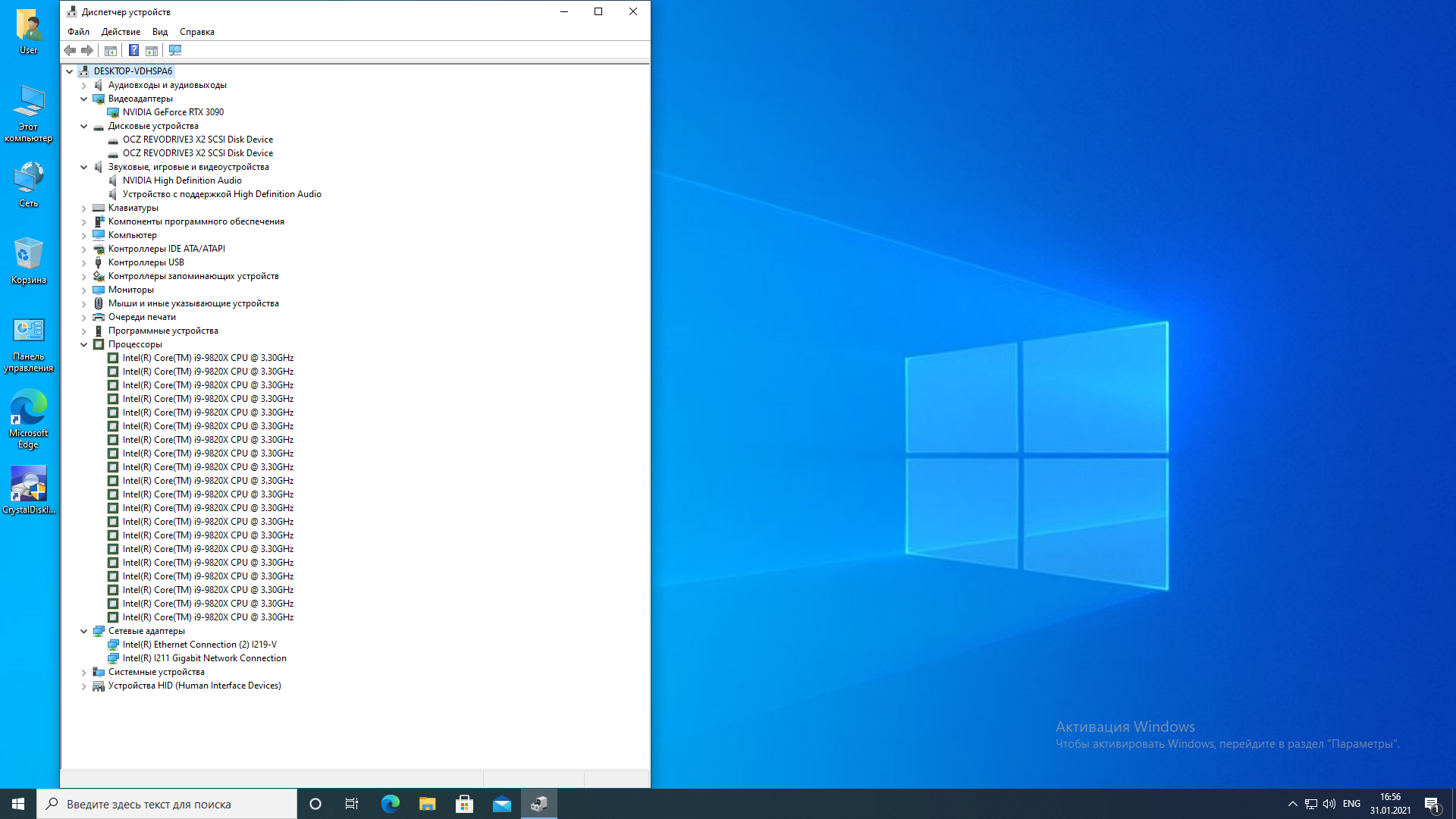Click the Контроллеры IDE ATA/ATAPI icon

99,249
